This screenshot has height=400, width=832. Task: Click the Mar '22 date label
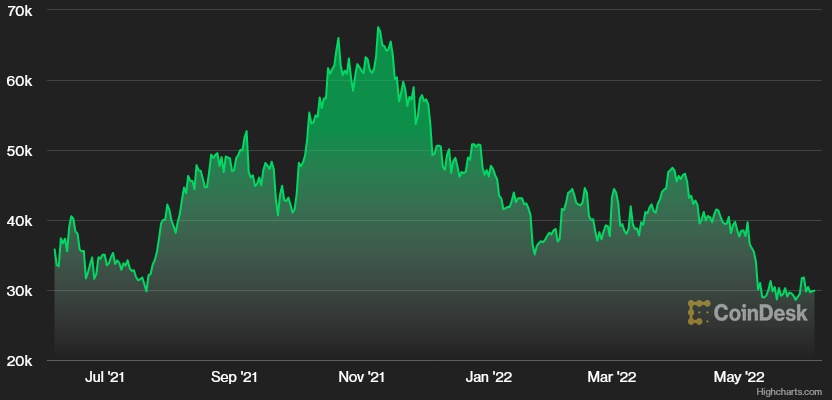[x=612, y=377]
